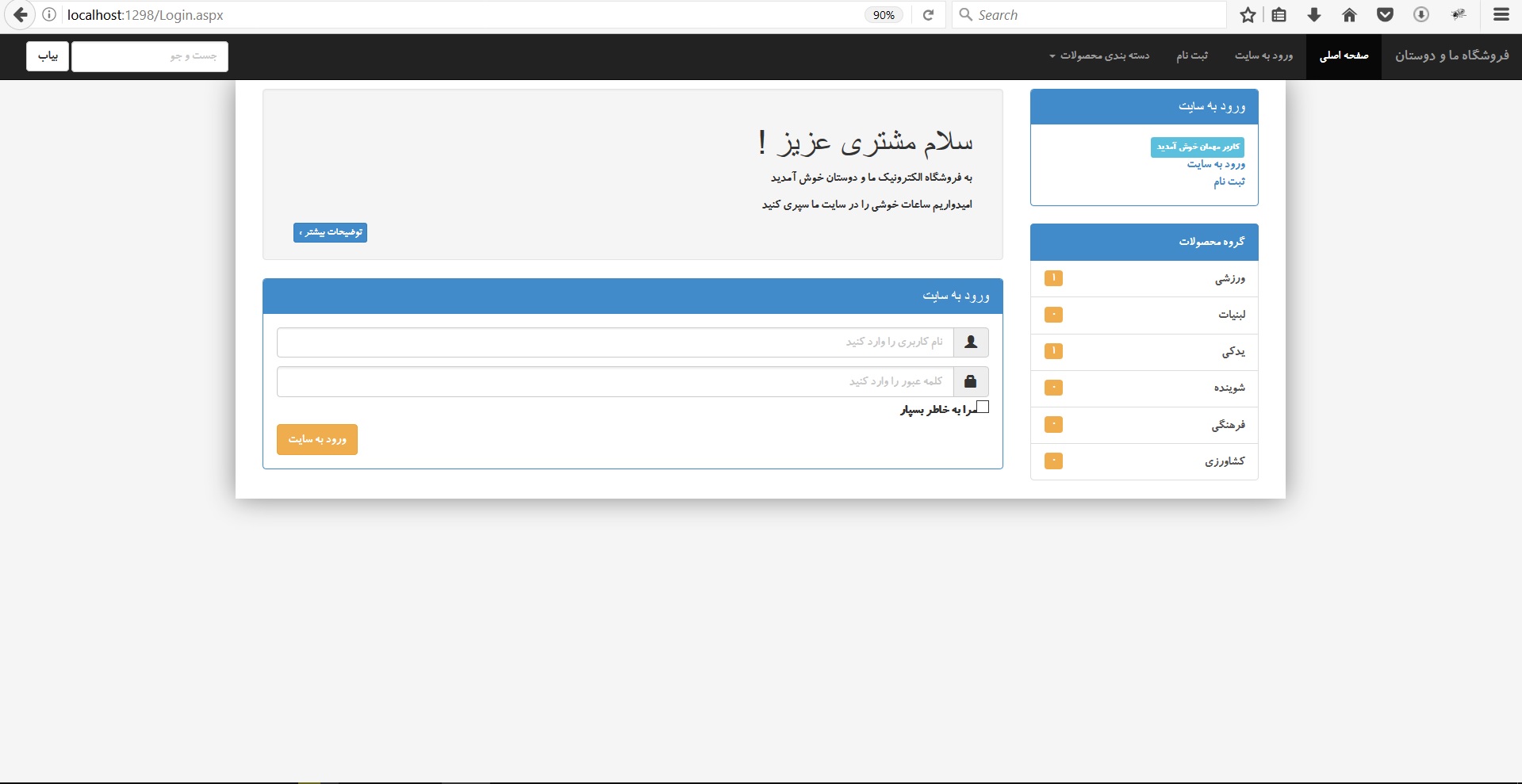1522x784 pixels.
Task: Select the 'کشاورزی' product category
Action: click(x=1144, y=461)
